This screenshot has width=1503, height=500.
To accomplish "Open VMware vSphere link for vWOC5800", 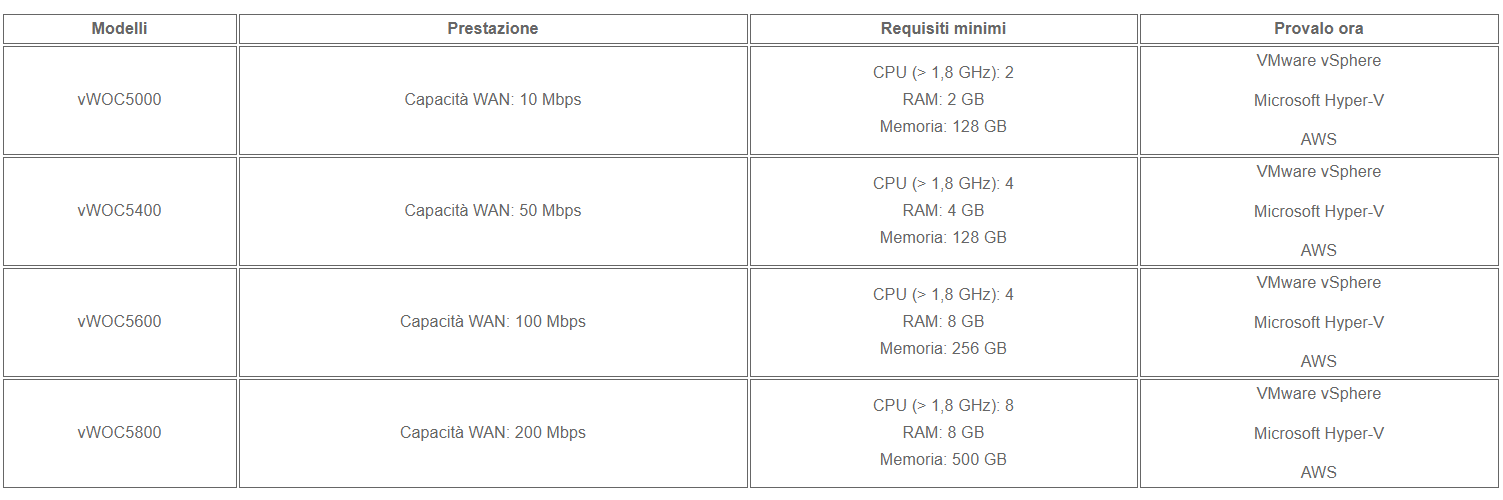I will [1318, 394].
